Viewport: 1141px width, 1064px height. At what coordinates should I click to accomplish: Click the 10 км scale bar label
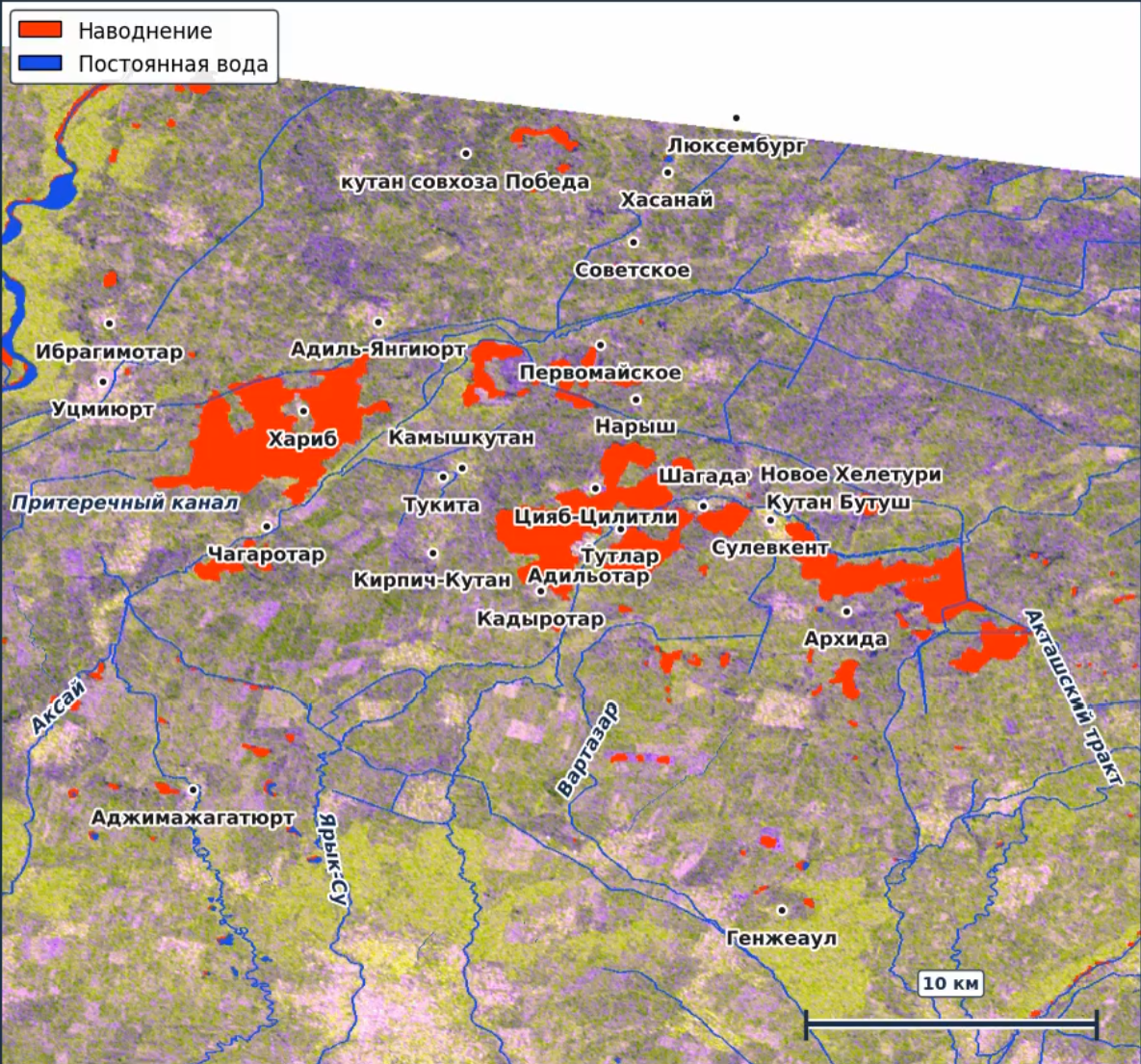(x=950, y=983)
